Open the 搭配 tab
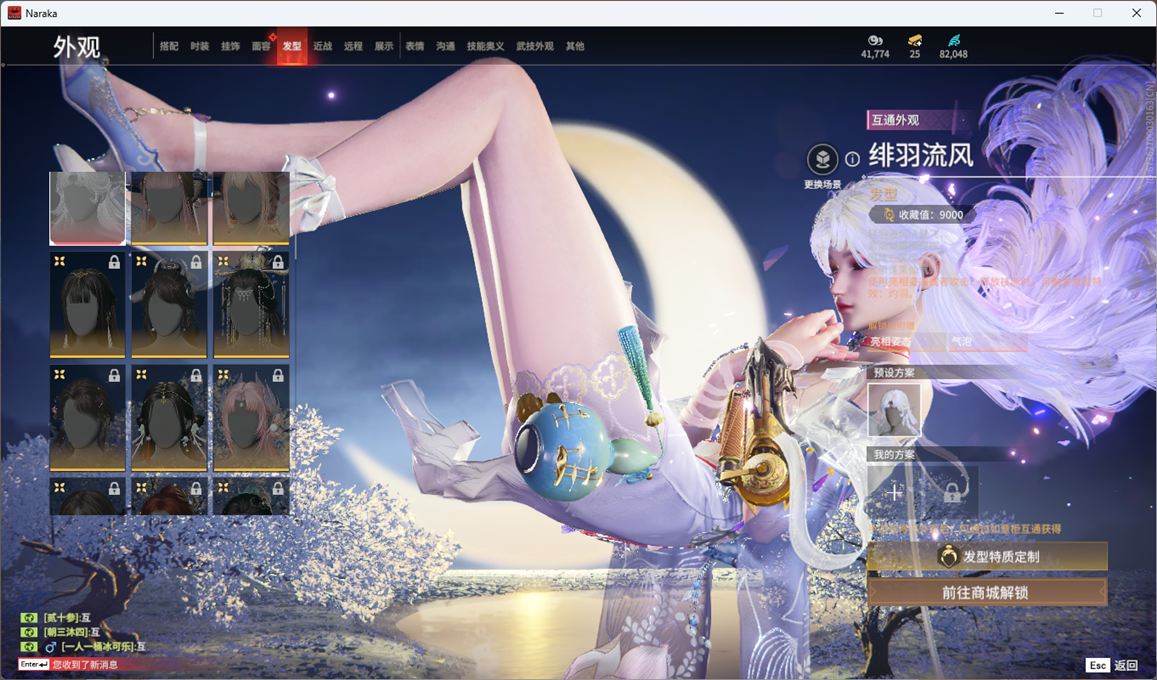The image size is (1157, 680). [x=169, y=46]
